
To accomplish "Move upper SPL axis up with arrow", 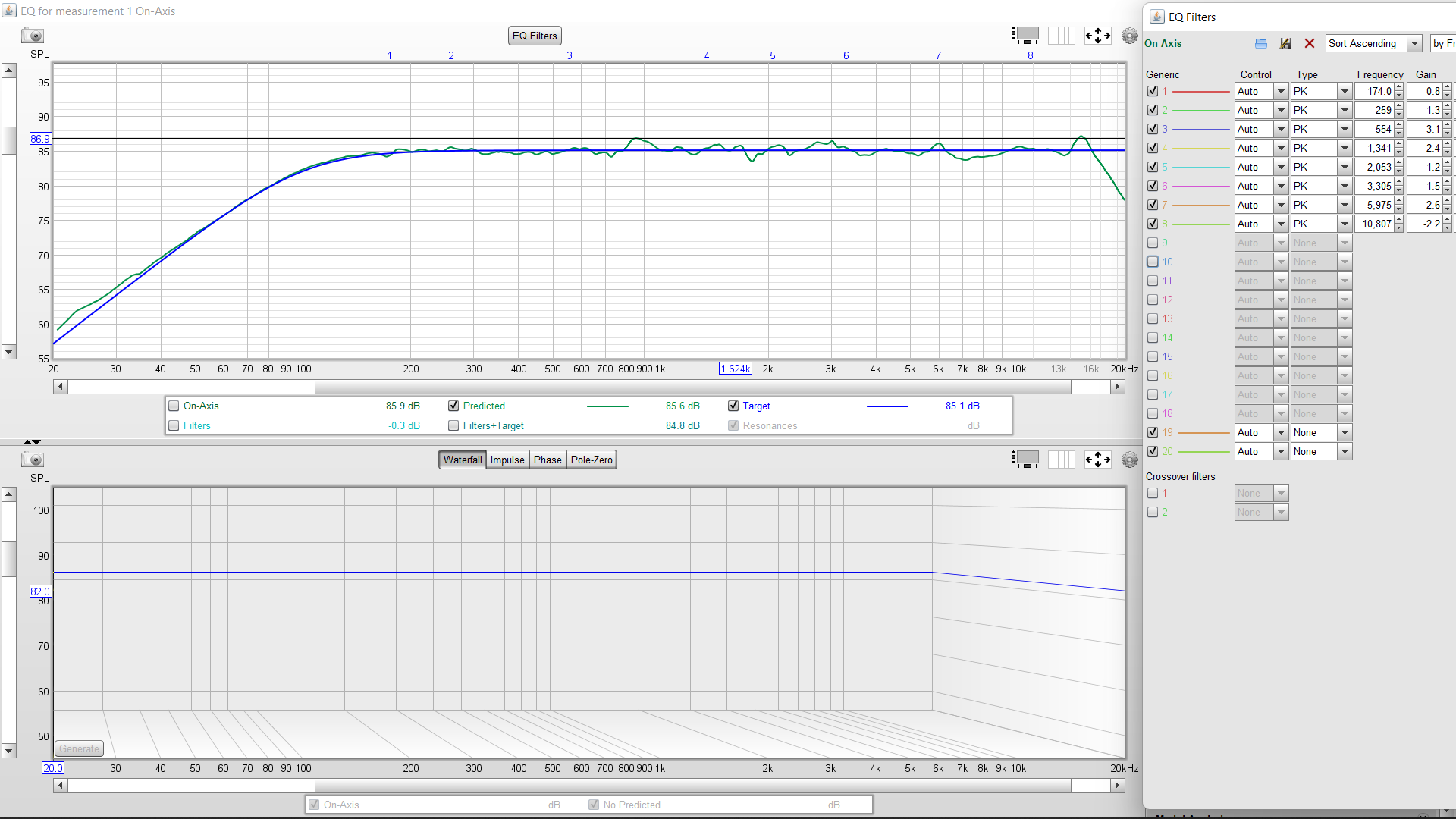I will [9, 71].
